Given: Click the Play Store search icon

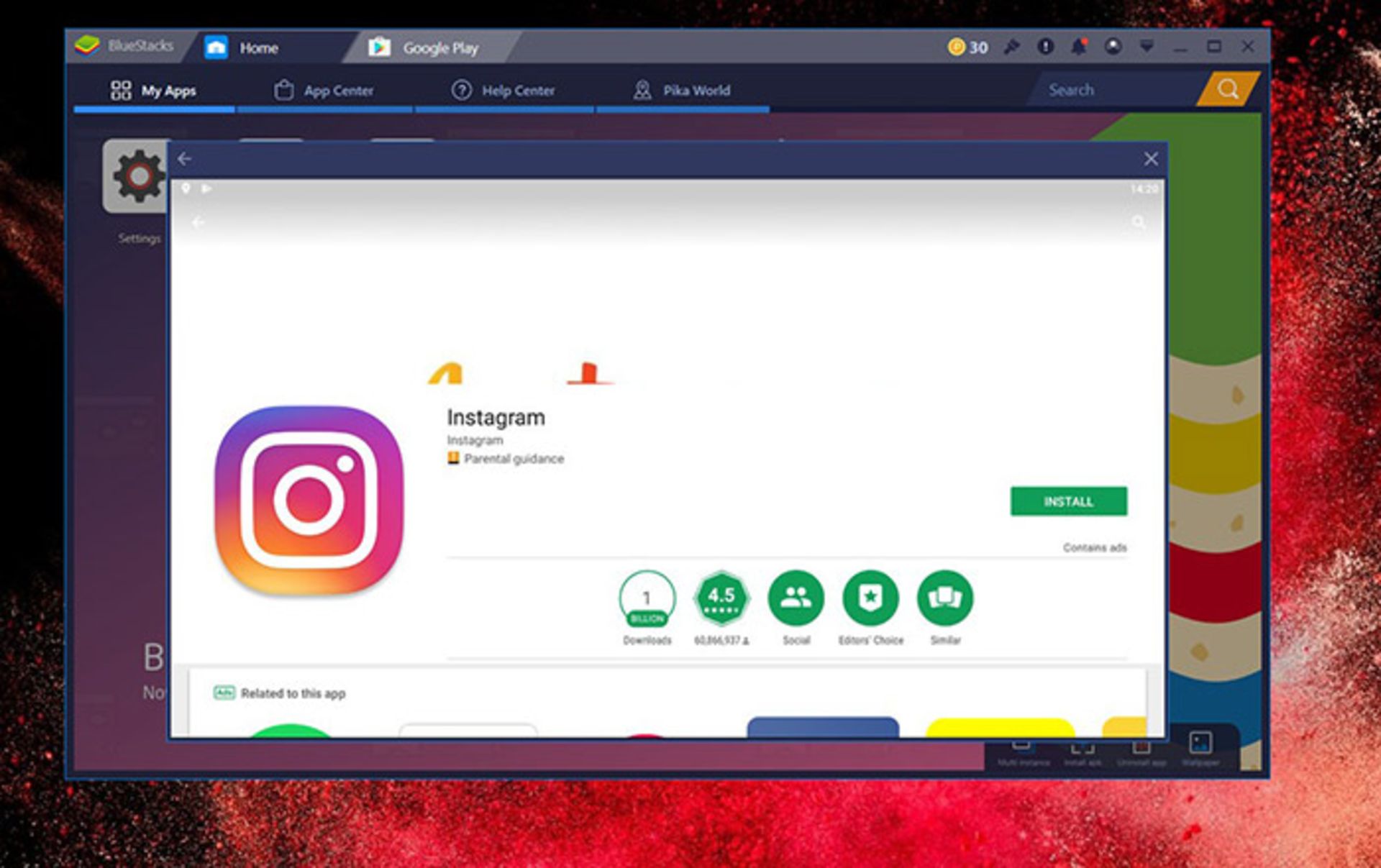Looking at the screenshot, I should point(1139,222).
